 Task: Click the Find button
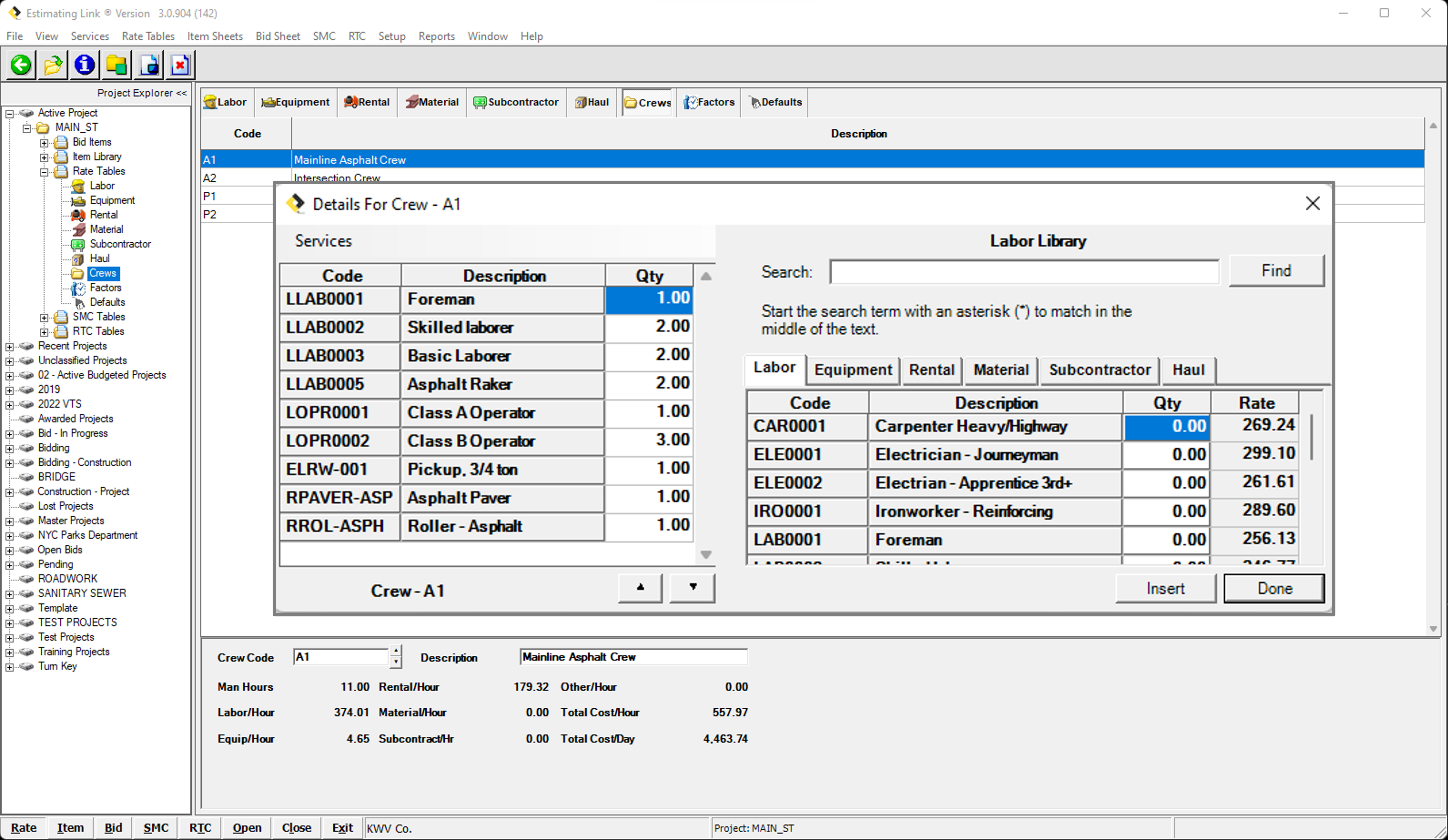(x=1276, y=270)
